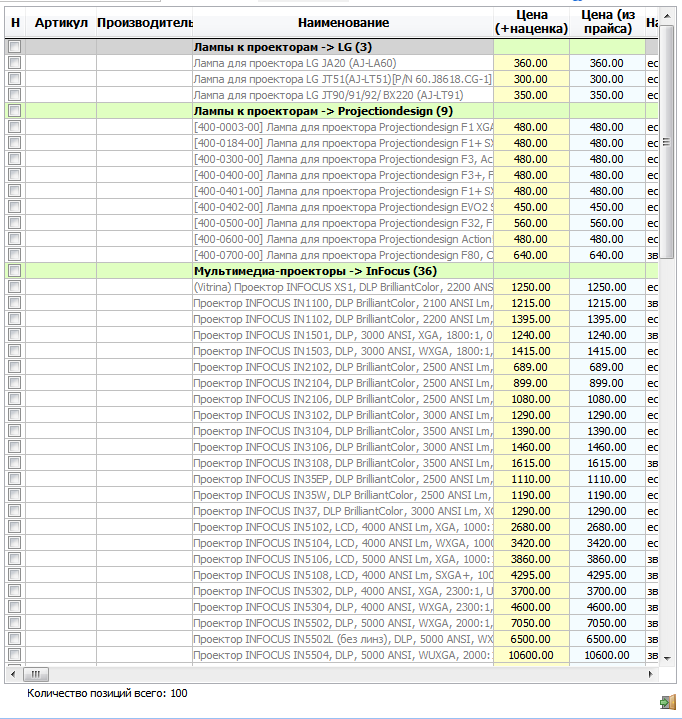Check the Projectiondesign lamps group checkbox
This screenshot has width=682, height=719.
pyautogui.click(x=15, y=111)
